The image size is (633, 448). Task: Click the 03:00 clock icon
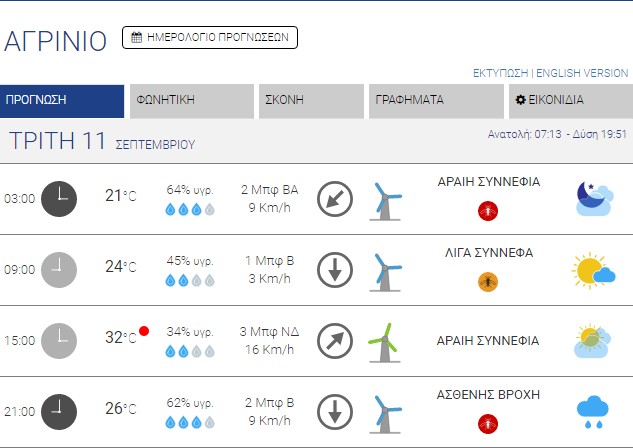click(x=59, y=198)
